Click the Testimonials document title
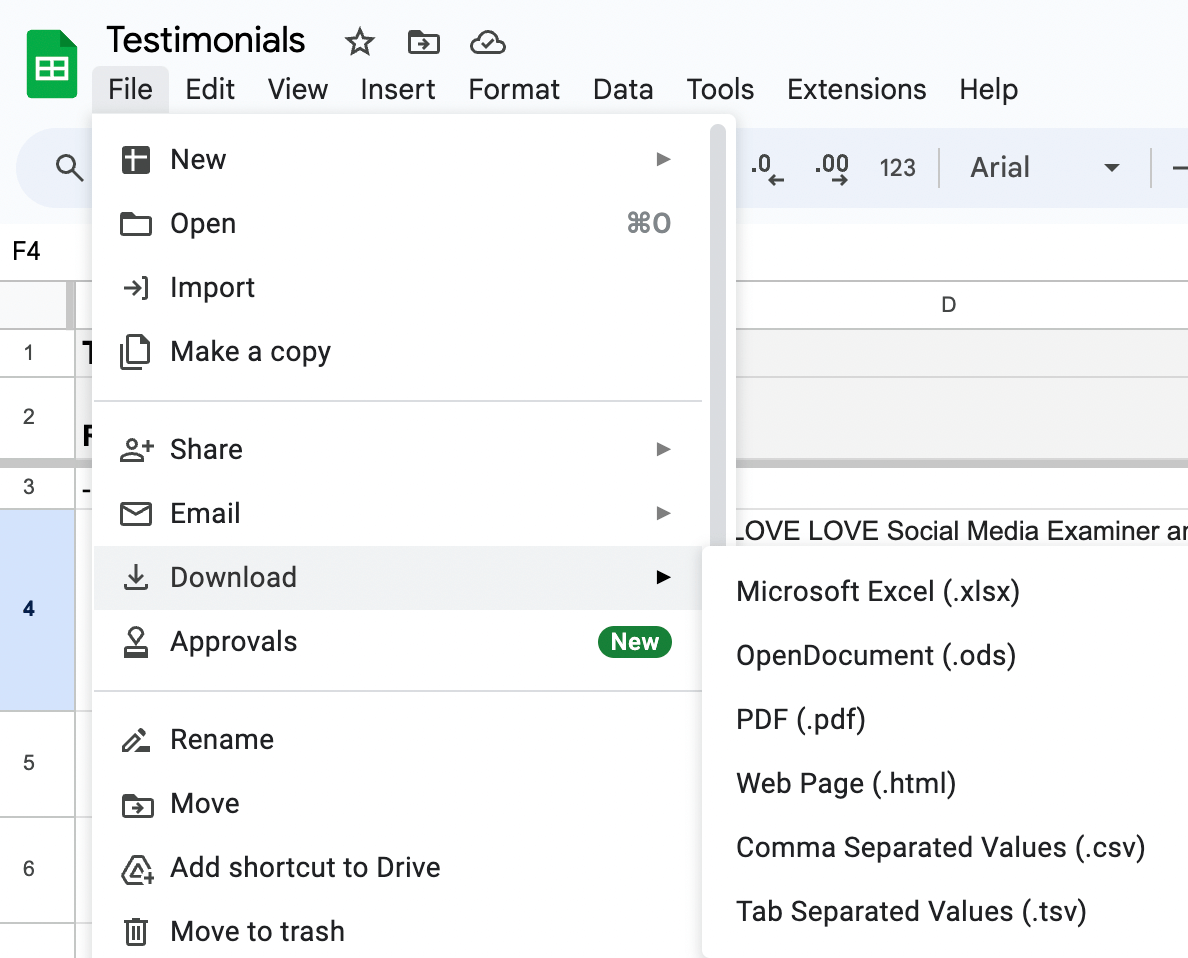This screenshot has width=1188, height=958. pyautogui.click(x=205, y=40)
